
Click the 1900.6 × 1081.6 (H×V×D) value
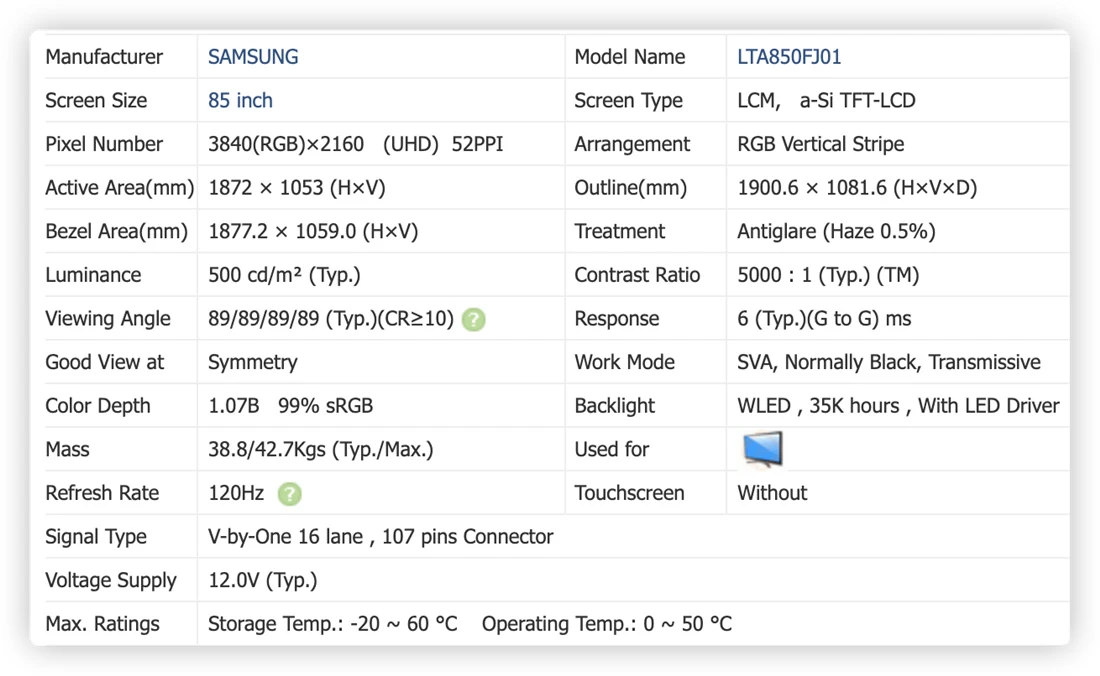857,188
